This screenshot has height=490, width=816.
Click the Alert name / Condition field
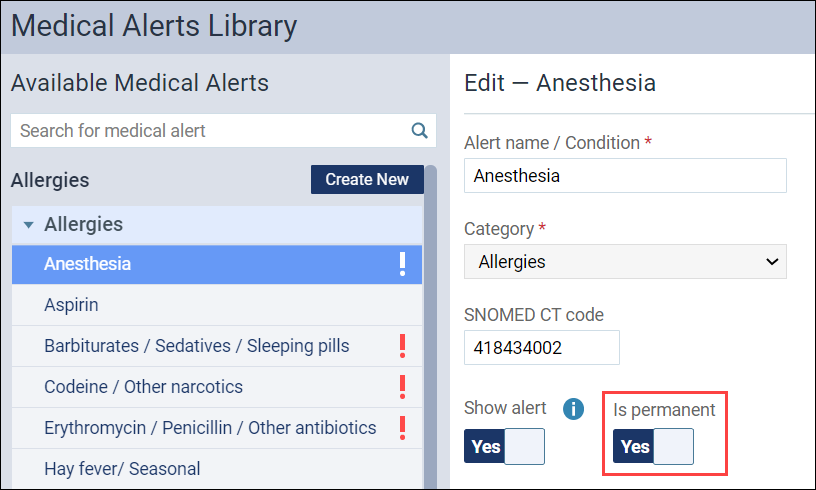click(625, 176)
